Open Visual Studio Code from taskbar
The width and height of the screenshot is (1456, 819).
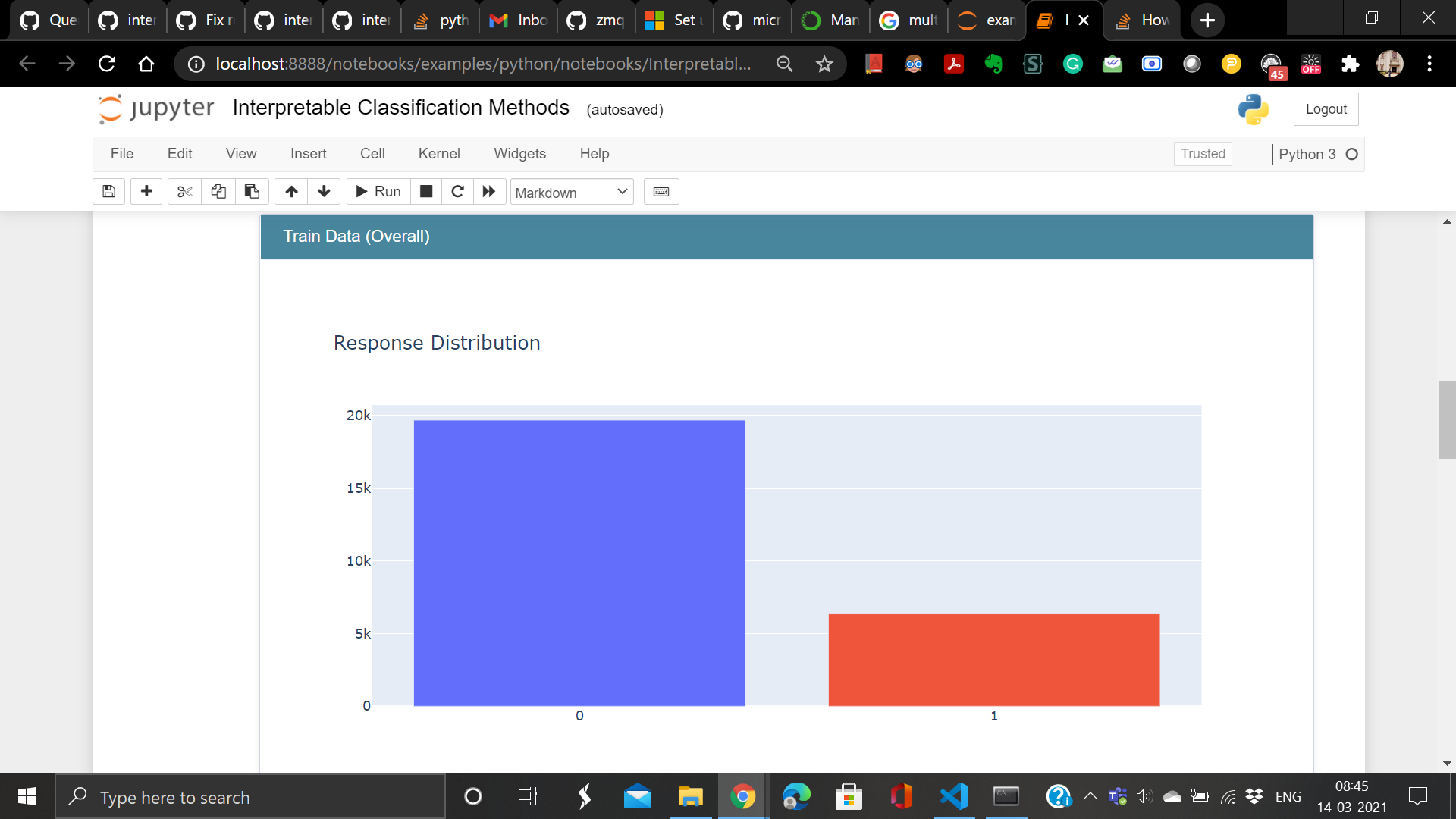pyautogui.click(x=953, y=796)
